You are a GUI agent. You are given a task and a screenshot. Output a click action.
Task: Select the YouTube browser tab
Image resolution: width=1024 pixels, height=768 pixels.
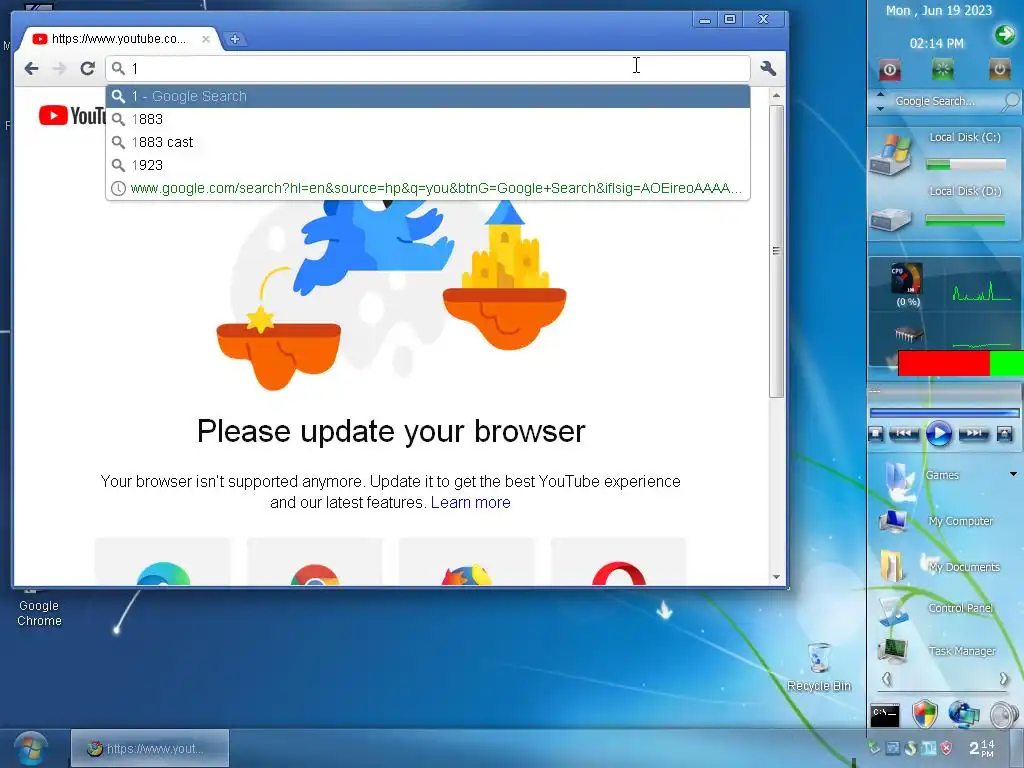tap(118, 39)
